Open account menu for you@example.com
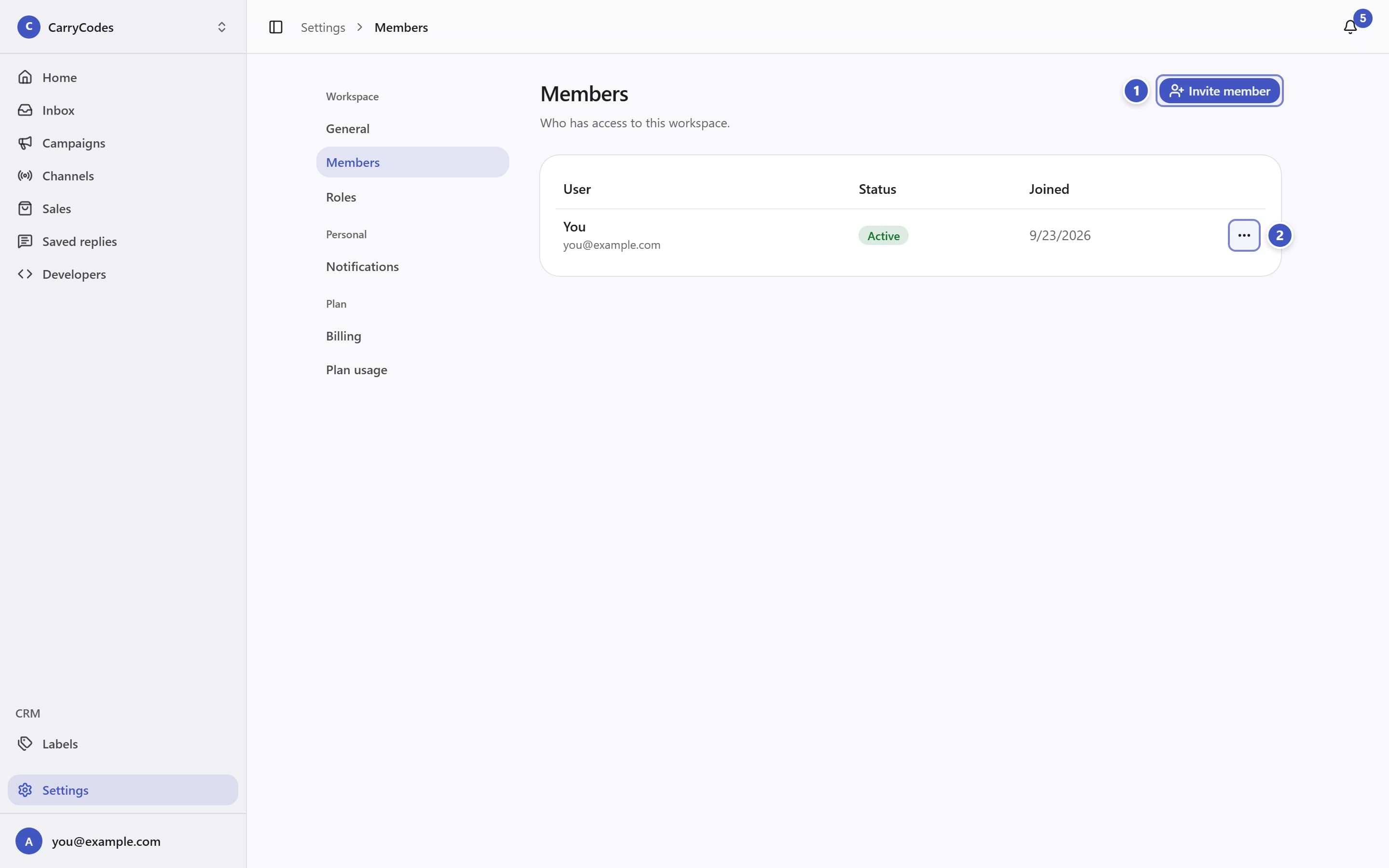 coord(123,841)
